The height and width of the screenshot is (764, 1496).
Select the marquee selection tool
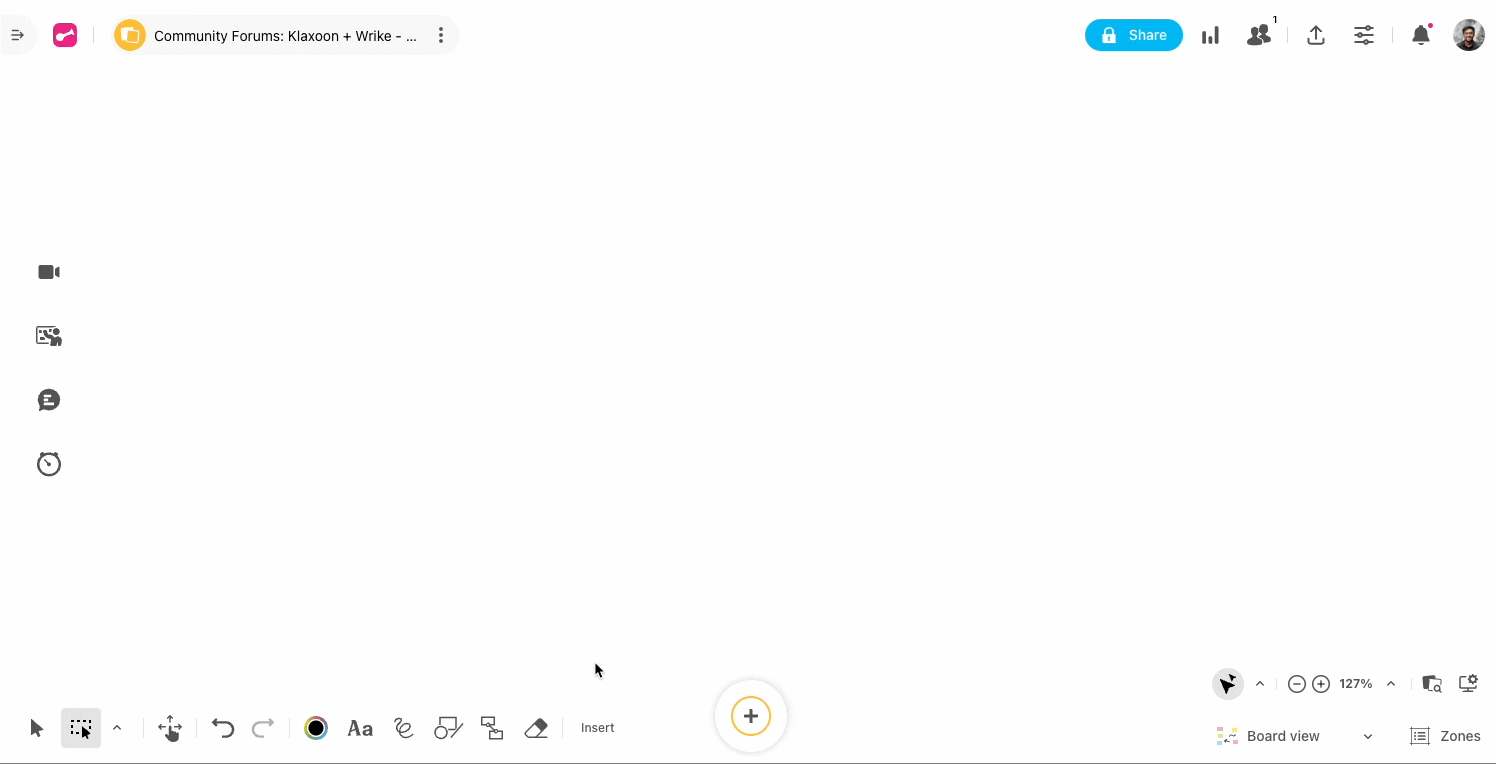coord(81,728)
